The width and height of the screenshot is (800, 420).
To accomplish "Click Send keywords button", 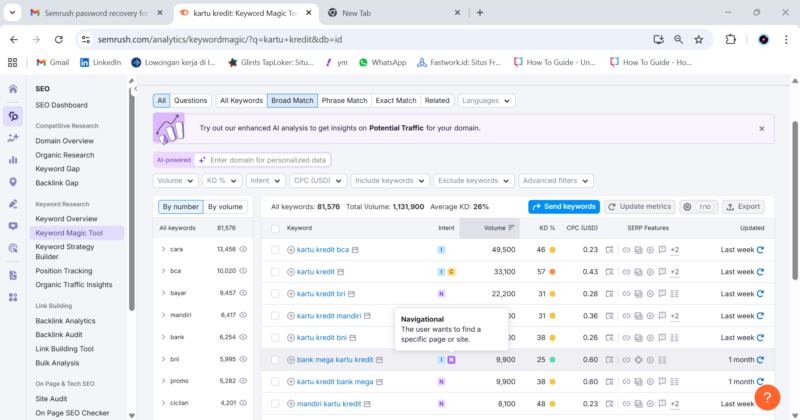I will coord(564,207).
